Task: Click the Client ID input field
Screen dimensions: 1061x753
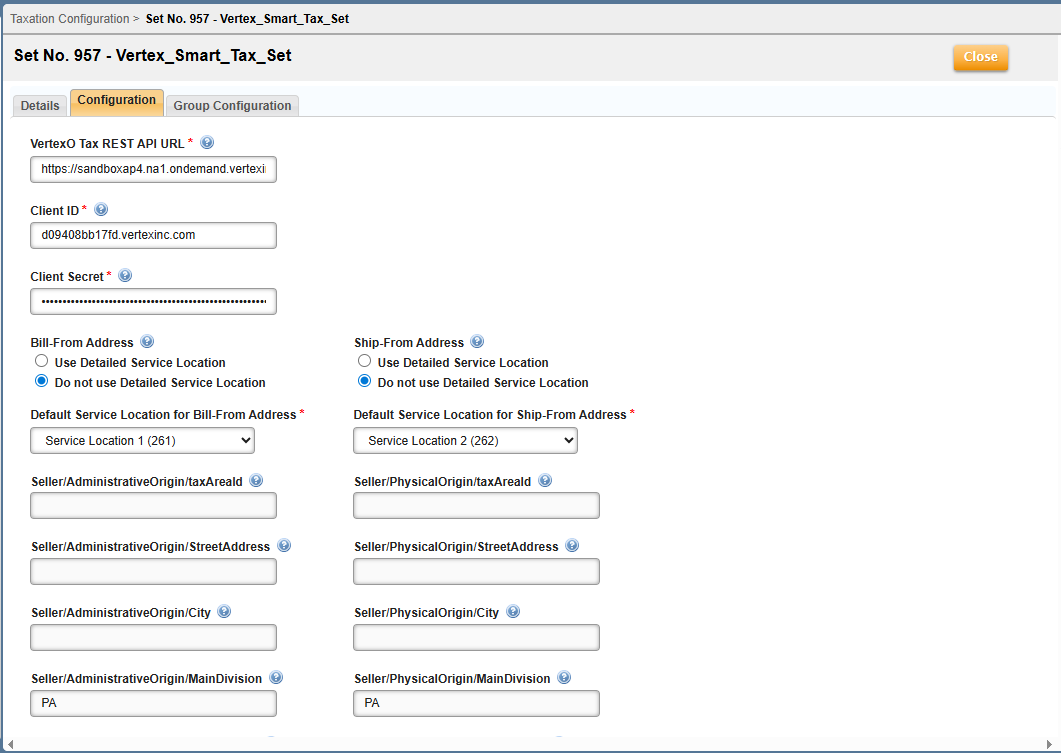Action: coord(154,235)
